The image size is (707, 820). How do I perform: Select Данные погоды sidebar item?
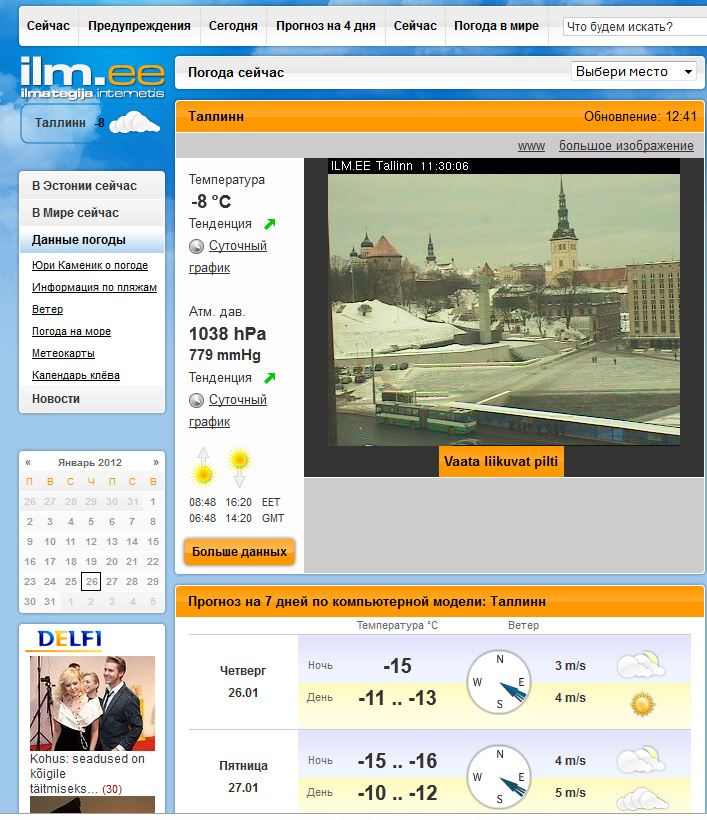coord(92,240)
